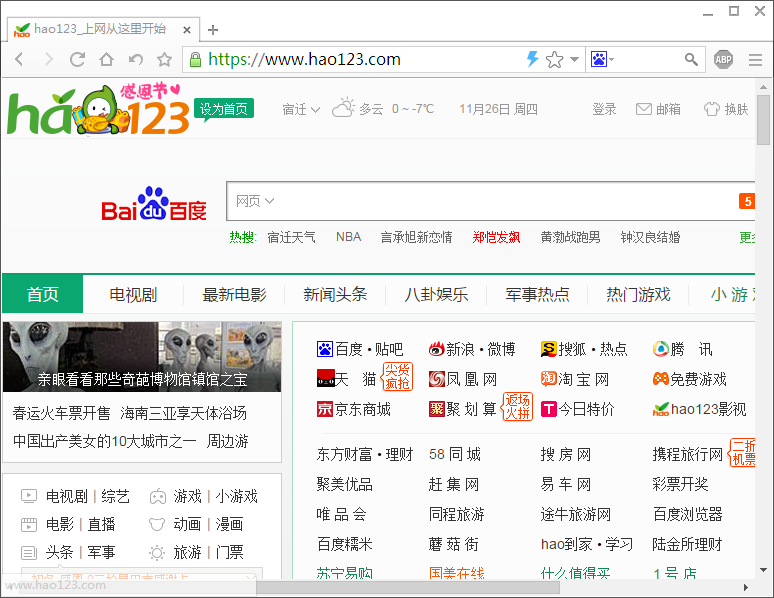Click the horizontal scrollbar thumb
Screen dimensions: 774x598
point(408,588)
